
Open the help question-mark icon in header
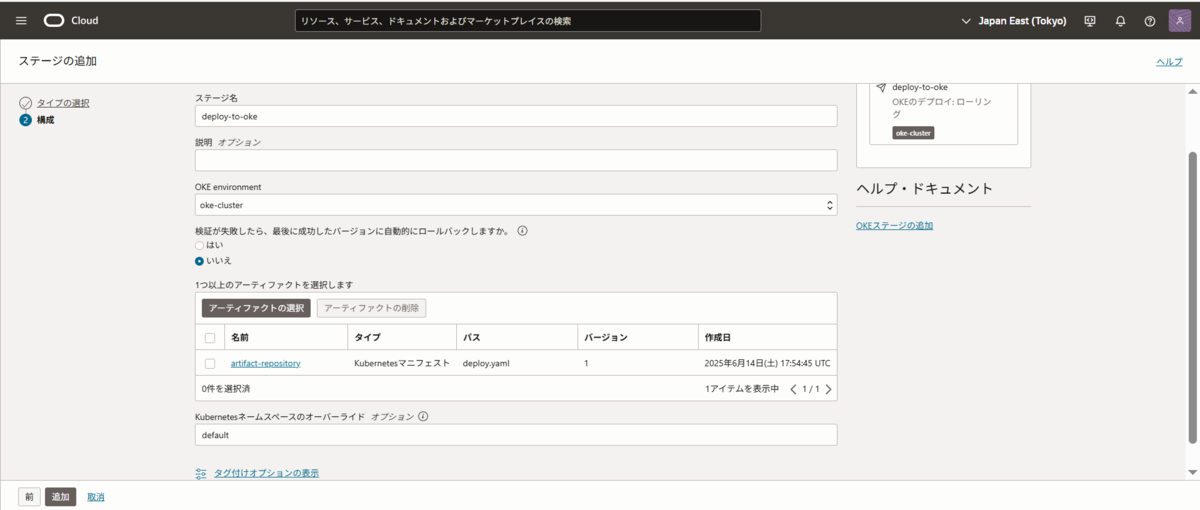[x=1150, y=21]
